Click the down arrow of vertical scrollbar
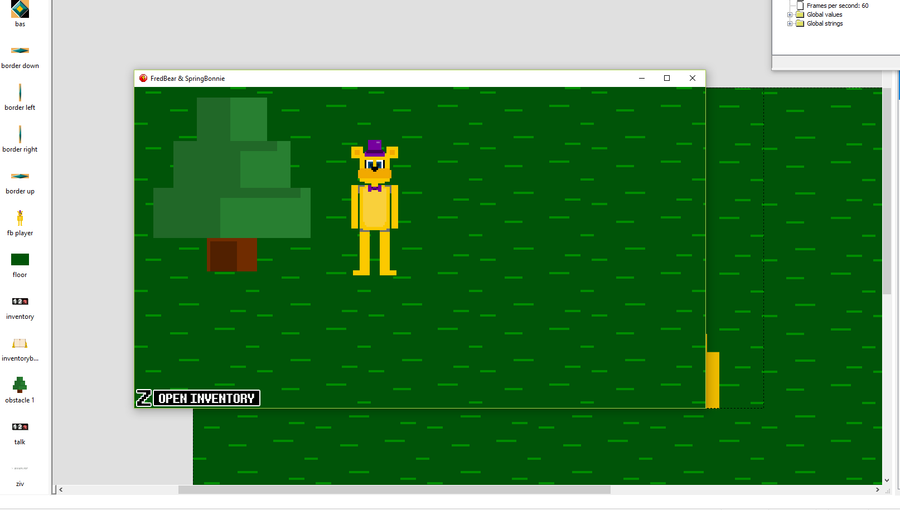 coord(887,480)
